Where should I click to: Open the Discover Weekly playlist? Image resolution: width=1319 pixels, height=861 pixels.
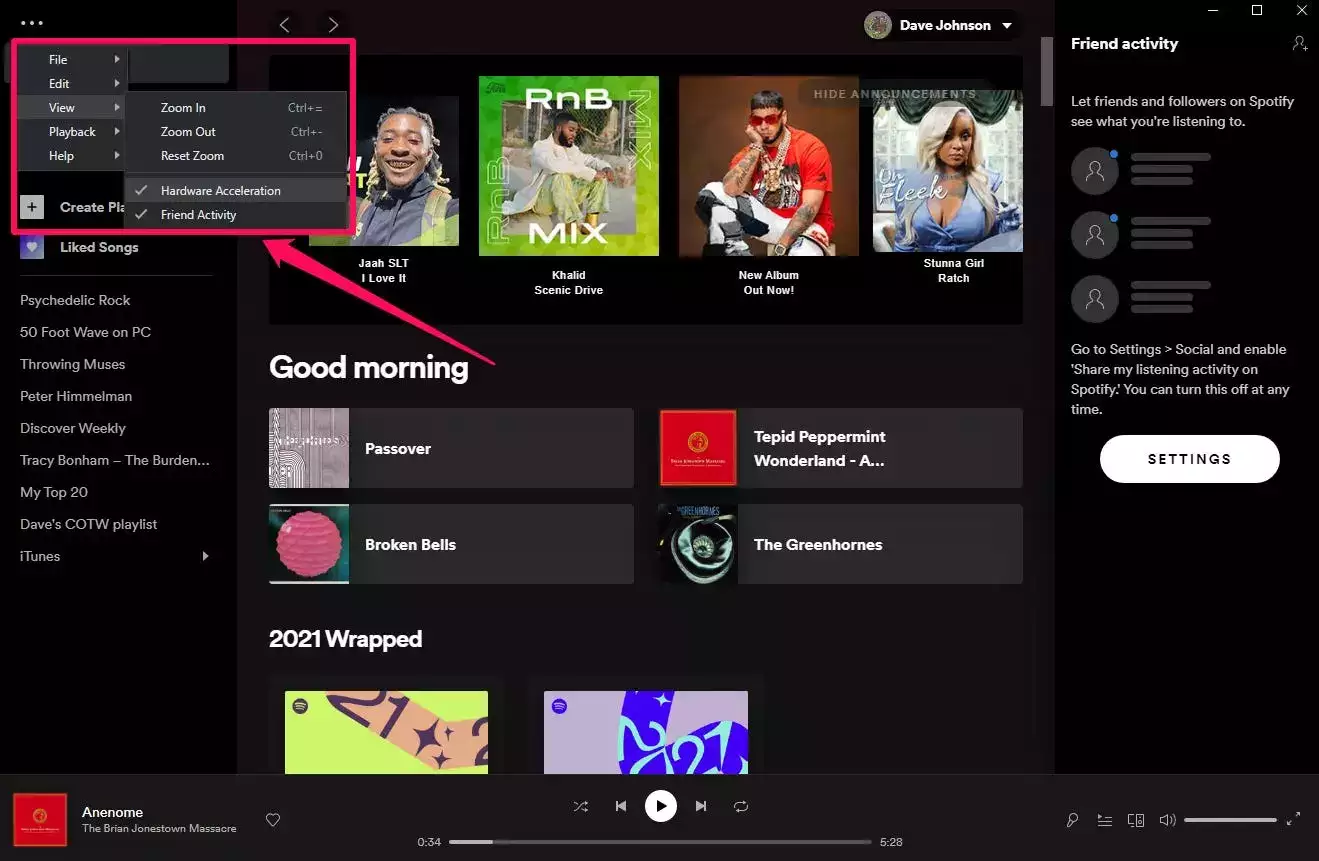[x=73, y=428]
